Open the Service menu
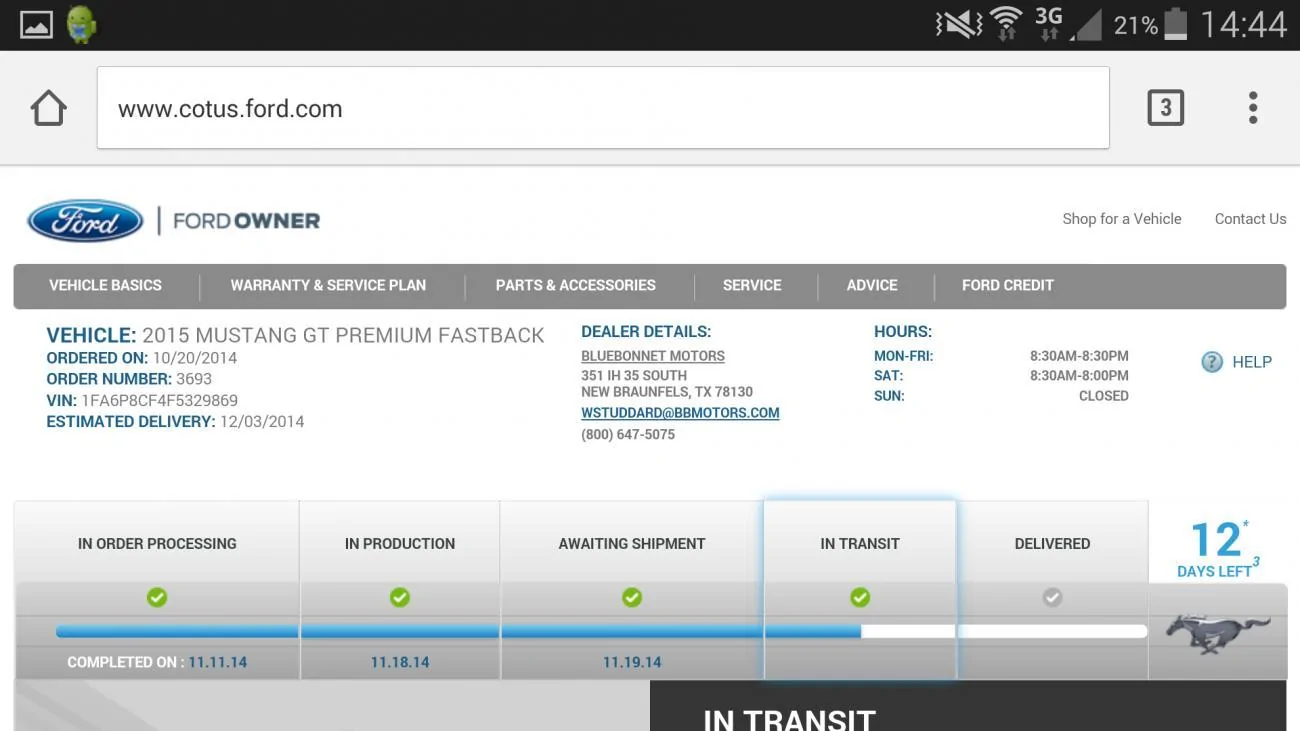This screenshot has width=1300, height=731. pos(752,285)
